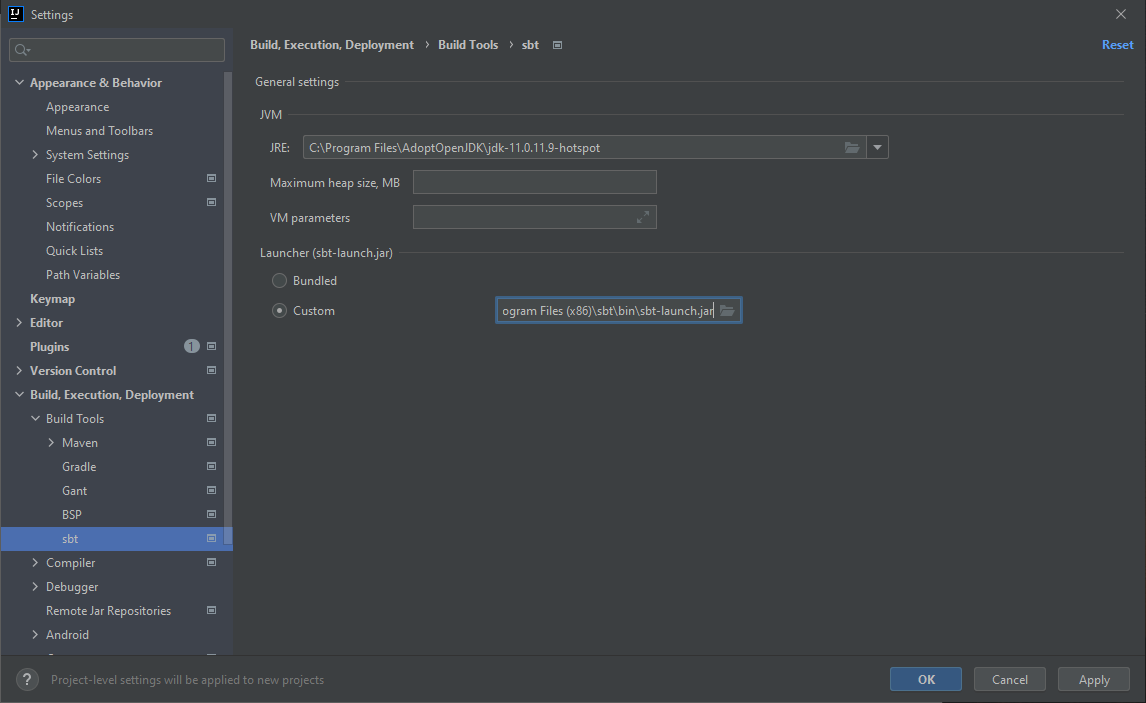1146x703 pixels.
Task: Click the IntelliJ logo in the title bar
Action: pos(15,14)
